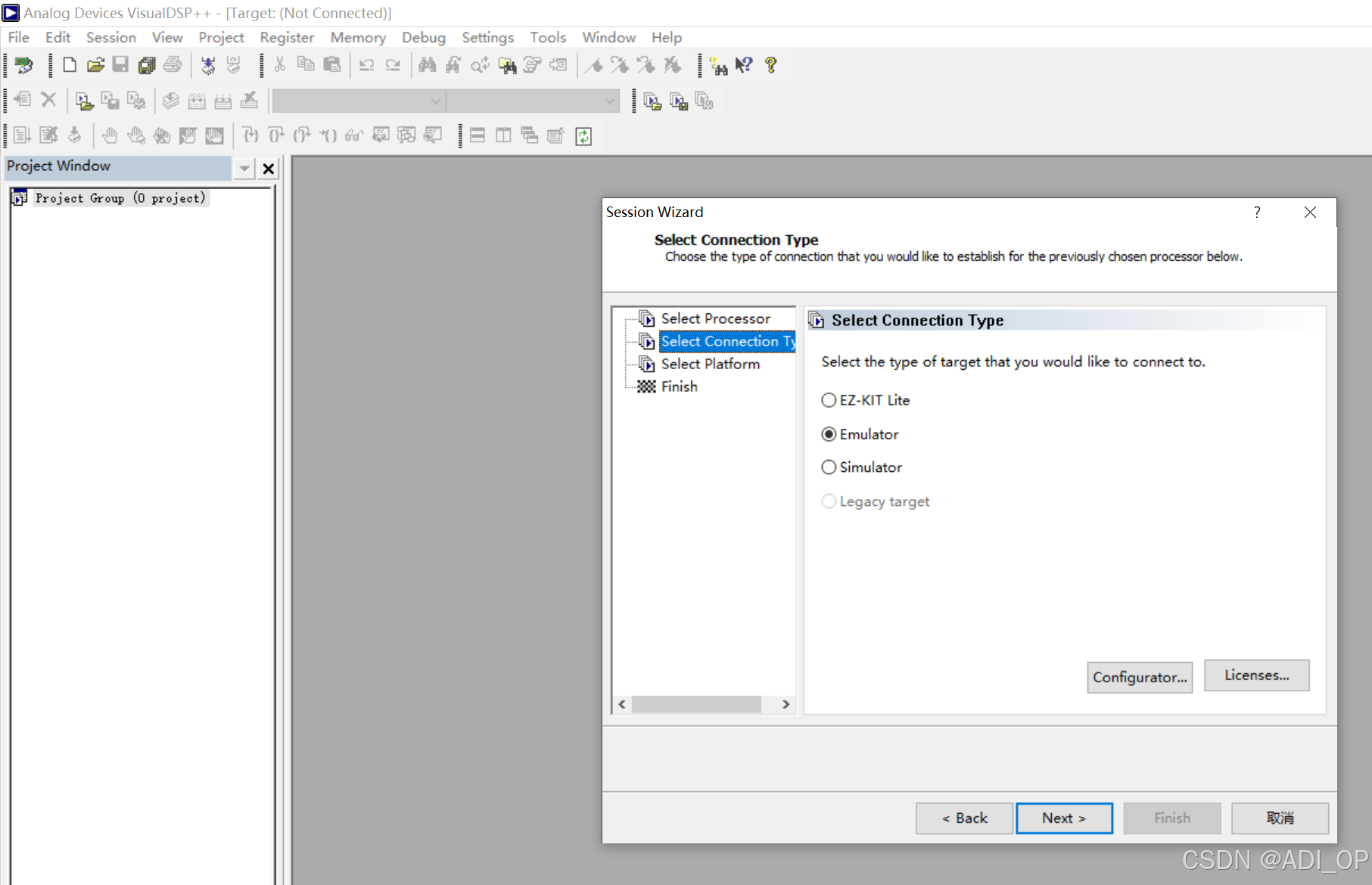Image resolution: width=1372 pixels, height=885 pixels.
Task: Select the Select Processor wizard step
Action: point(715,318)
